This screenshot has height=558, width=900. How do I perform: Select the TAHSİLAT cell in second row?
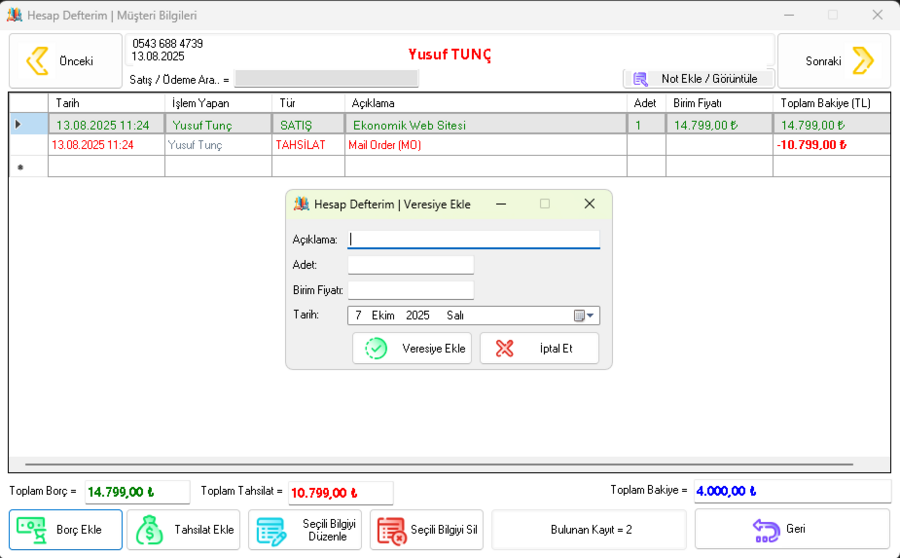[x=308, y=145]
